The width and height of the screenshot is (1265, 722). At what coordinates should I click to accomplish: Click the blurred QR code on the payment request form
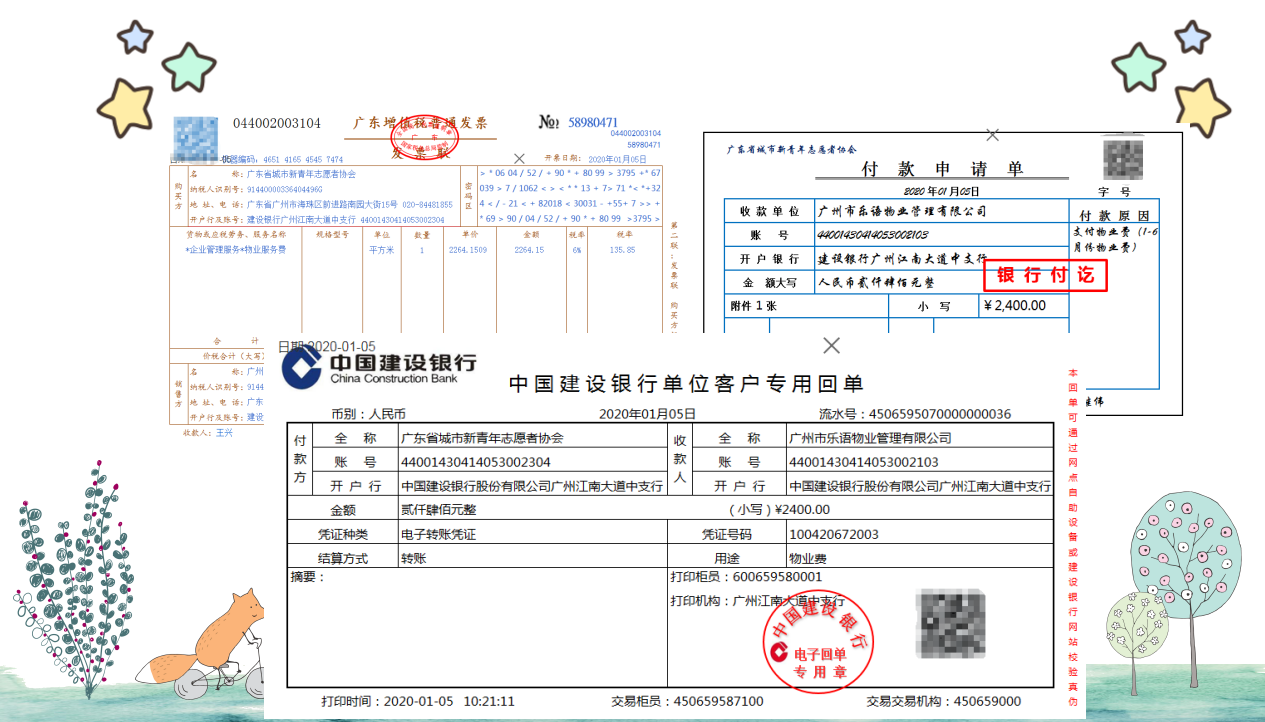tap(1122, 160)
